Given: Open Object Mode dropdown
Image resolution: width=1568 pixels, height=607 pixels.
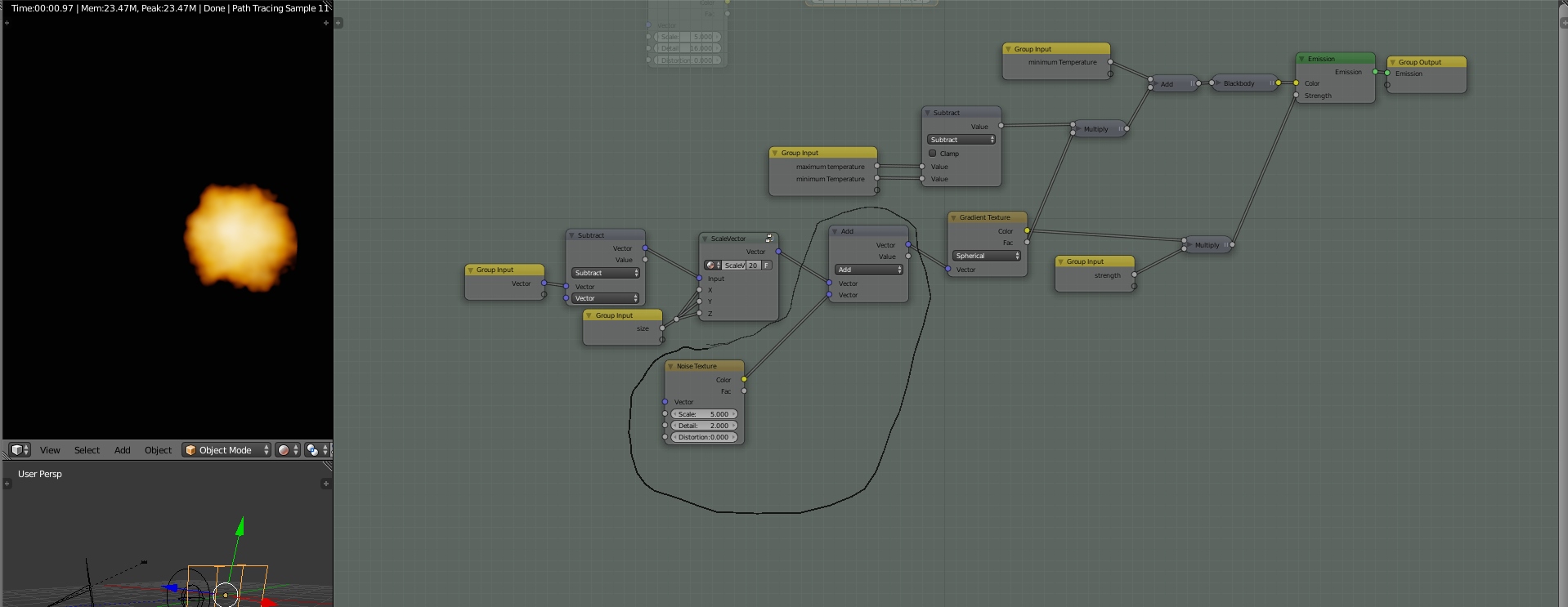Looking at the screenshot, I should [226, 450].
